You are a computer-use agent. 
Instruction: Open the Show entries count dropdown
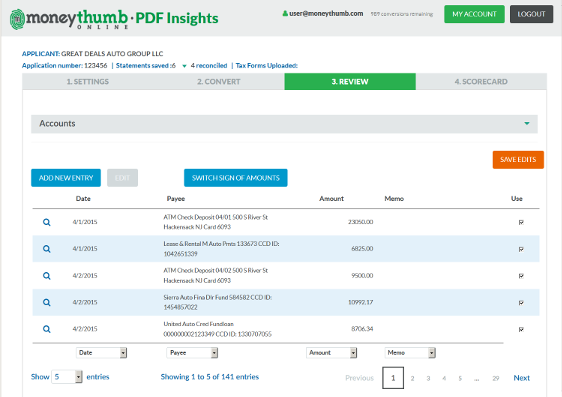67,377
